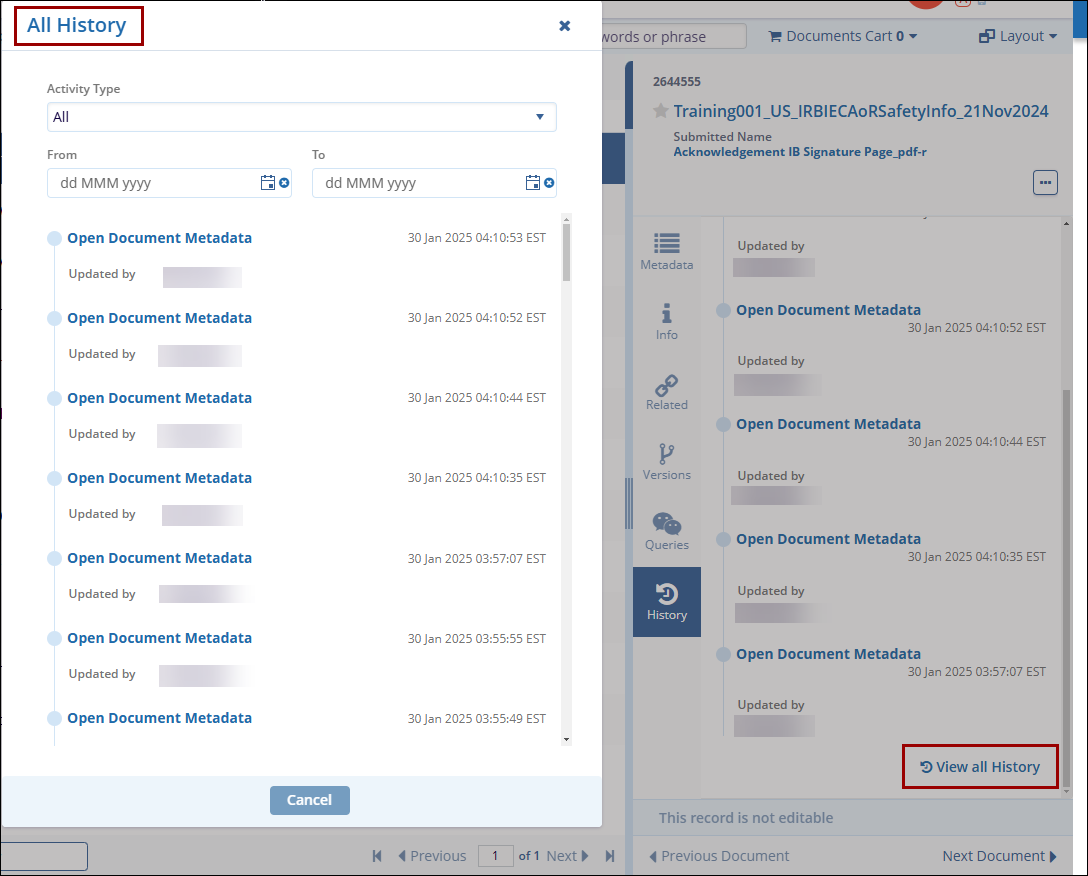The image size is (1088, 876).
Task: Expand the Activity Type dropdown
Action: [301, 117]
